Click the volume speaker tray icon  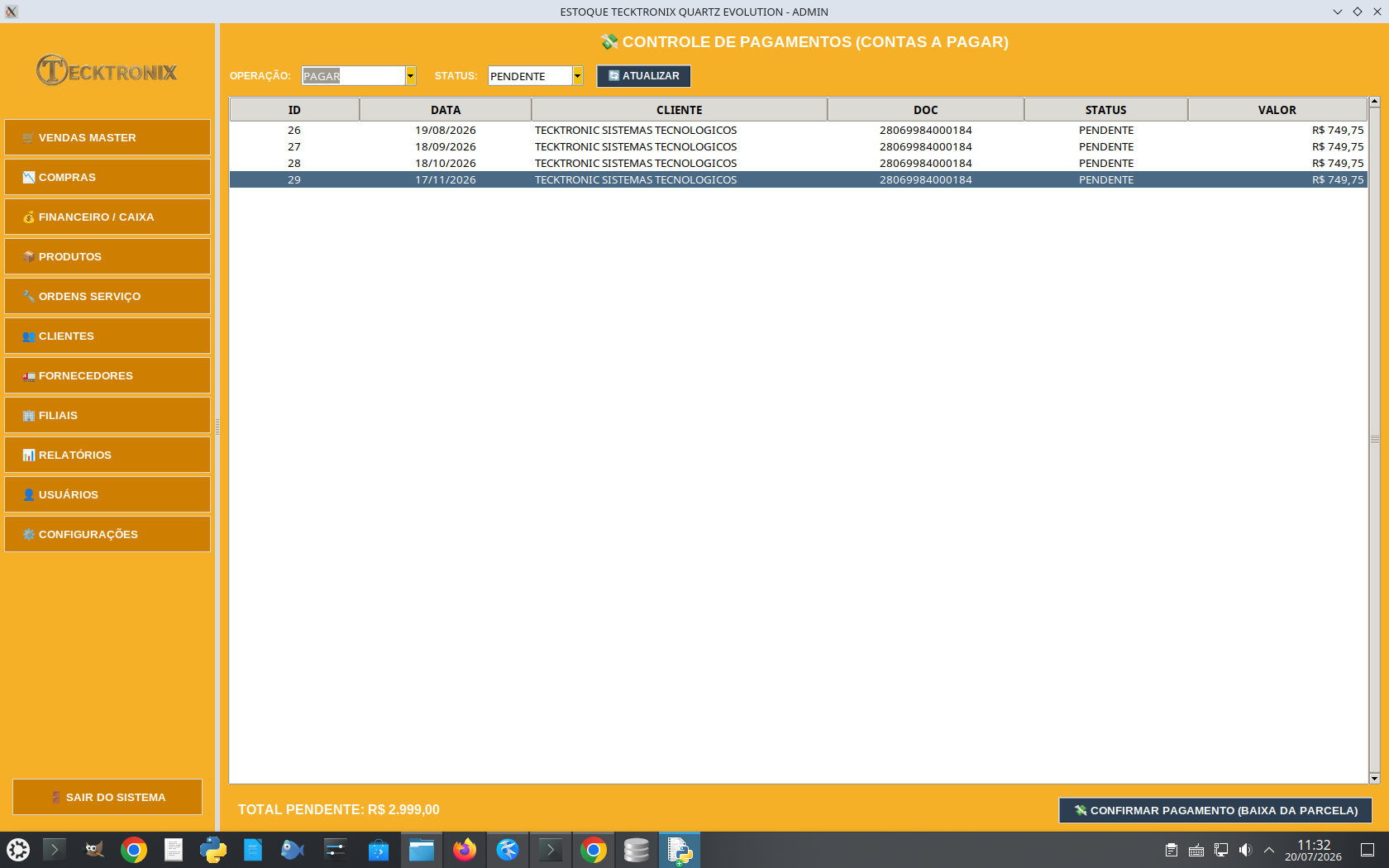(x=1246, y=850)
